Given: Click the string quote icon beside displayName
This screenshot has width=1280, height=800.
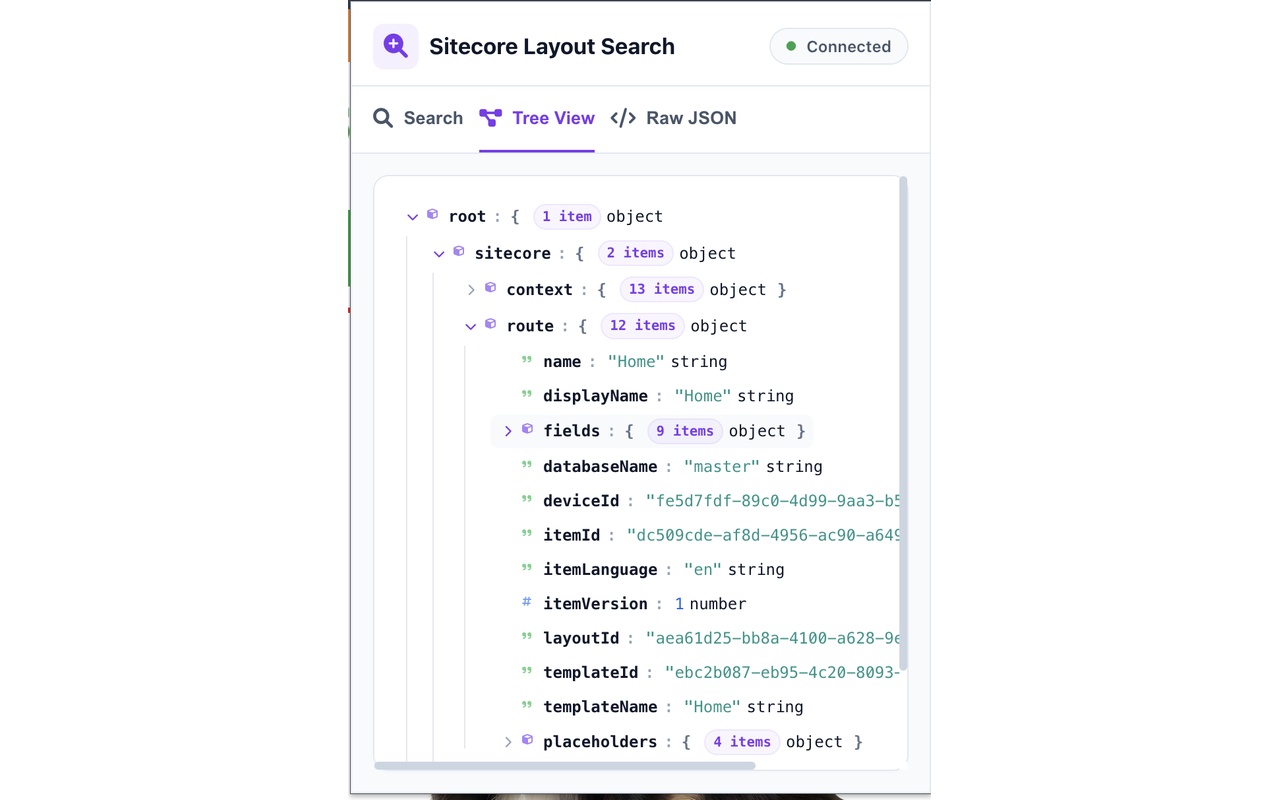Looking at the screenshot, I should 527,394.
